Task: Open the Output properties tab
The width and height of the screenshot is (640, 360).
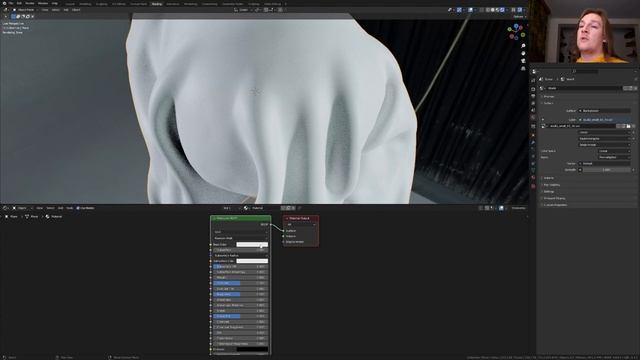Action: point(533,96)
